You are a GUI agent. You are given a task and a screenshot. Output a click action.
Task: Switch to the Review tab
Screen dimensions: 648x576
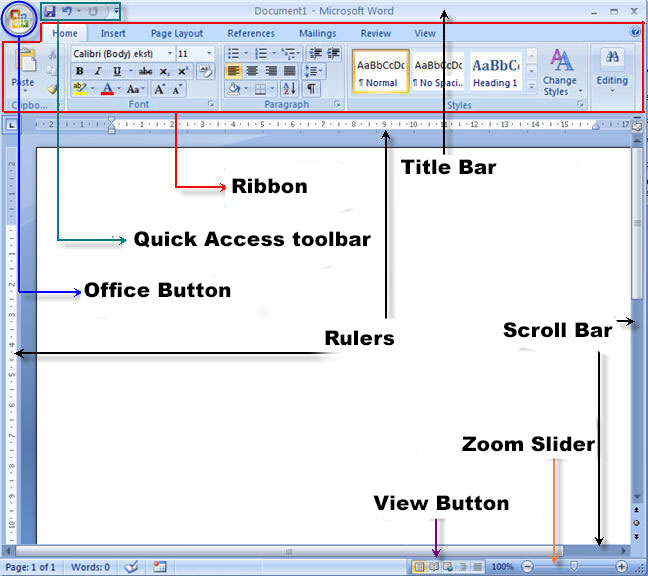[375, 33]
